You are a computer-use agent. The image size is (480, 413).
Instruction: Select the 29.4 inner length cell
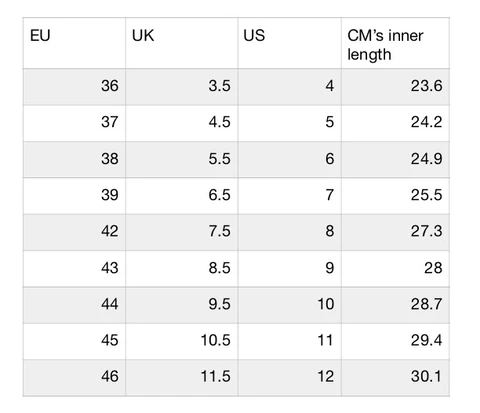point(395,341)
